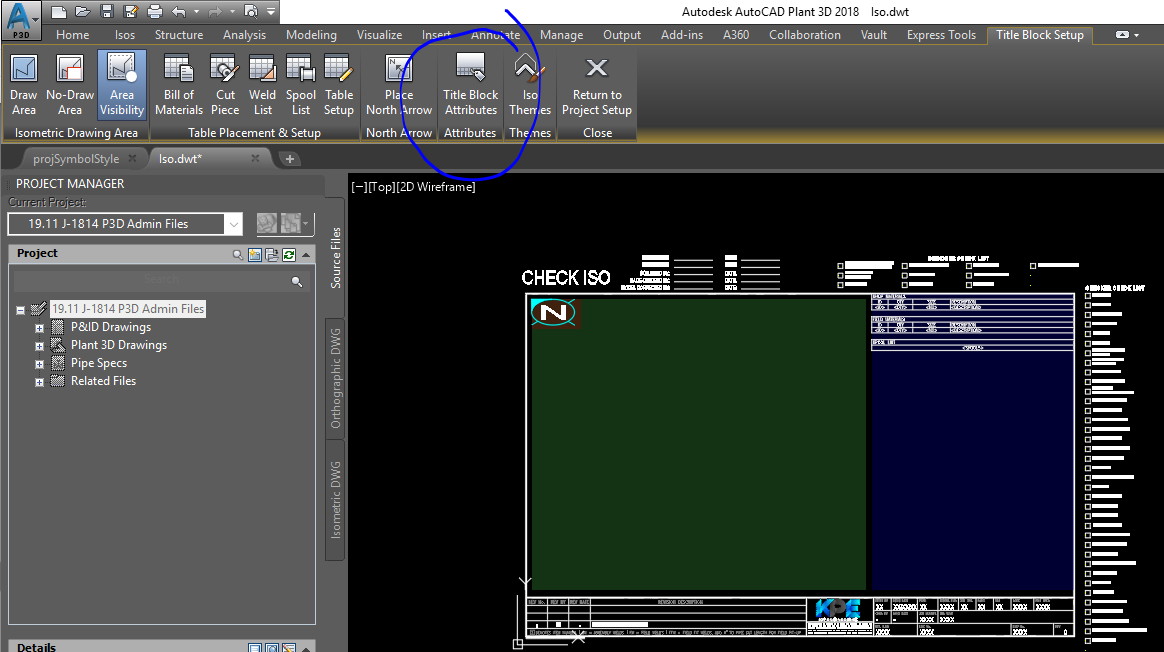Open the Title Block Attributes tool

tap(471, 85)
